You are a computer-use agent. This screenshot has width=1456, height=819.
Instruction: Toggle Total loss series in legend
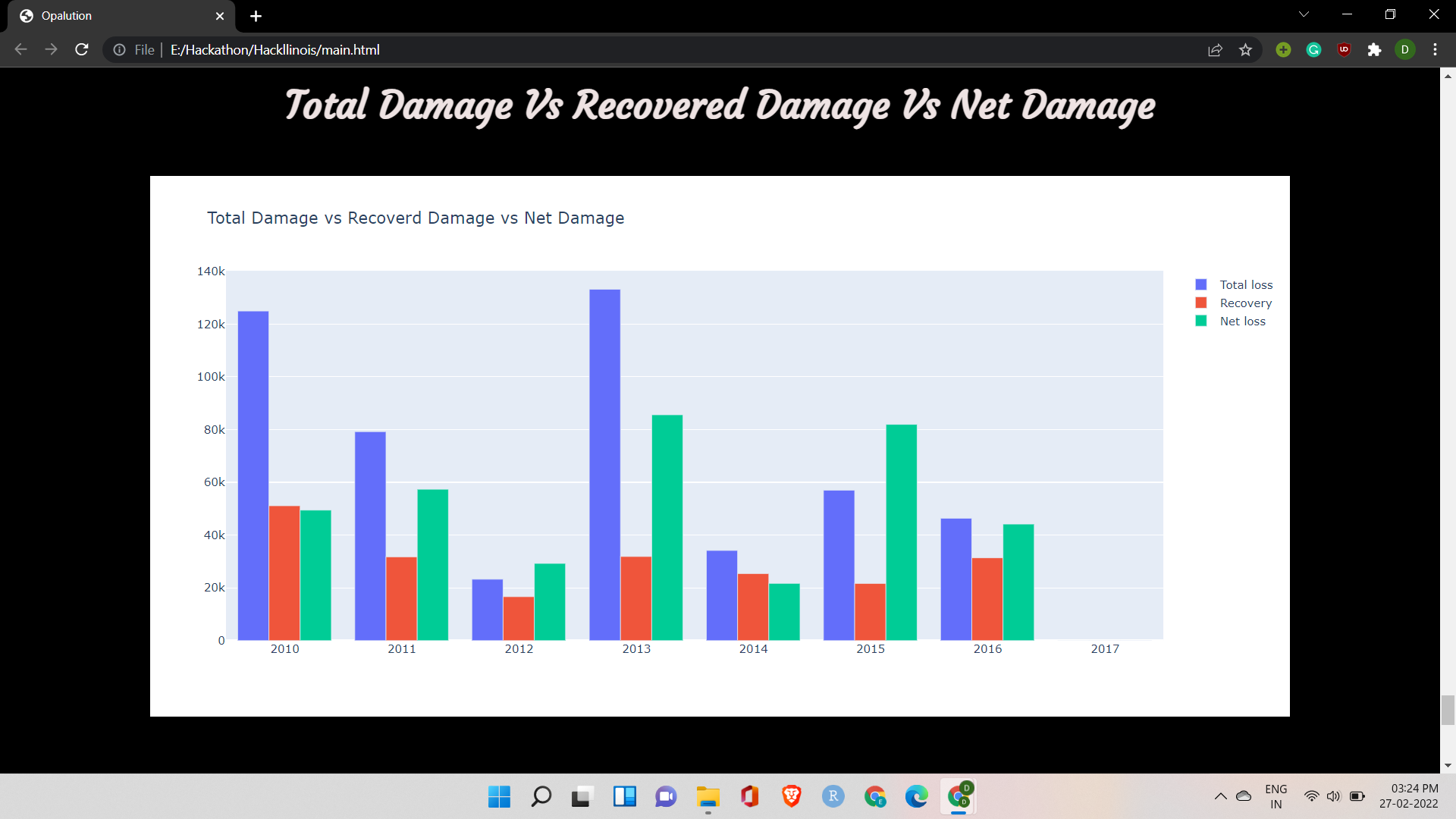pyautogui.click(x=1245, y=285)
